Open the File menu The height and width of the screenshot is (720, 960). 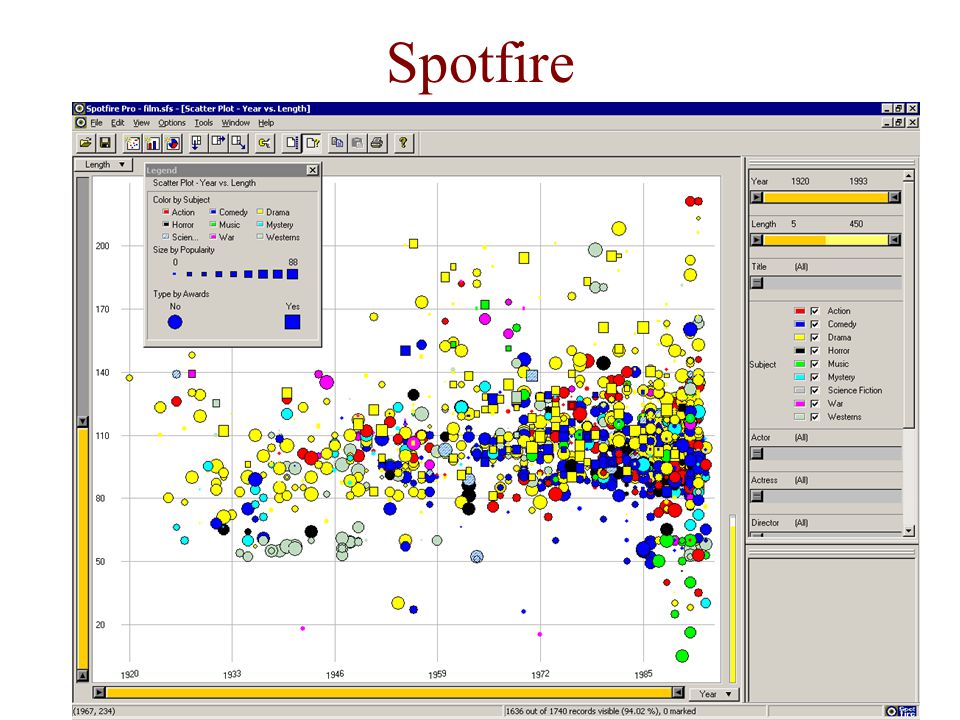(x=96, y=122)
